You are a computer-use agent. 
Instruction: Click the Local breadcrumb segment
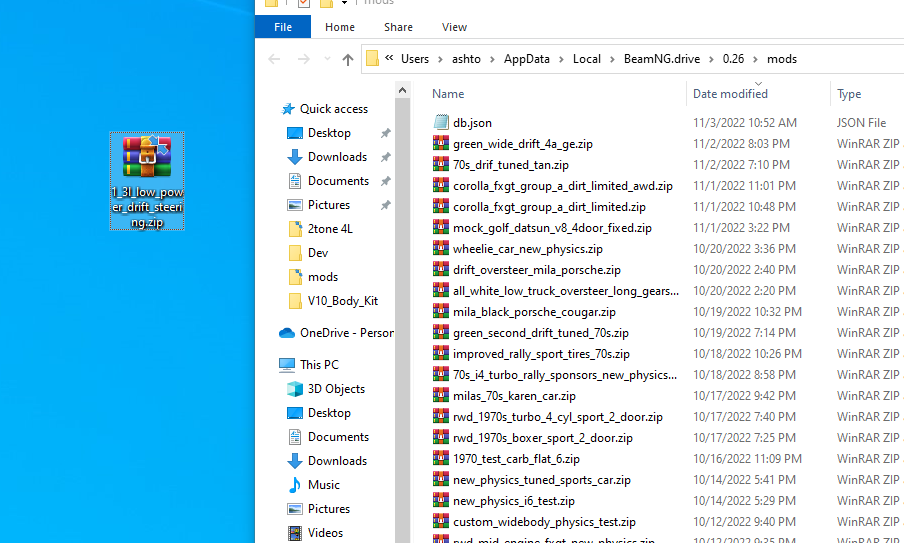tap(586, 59)
